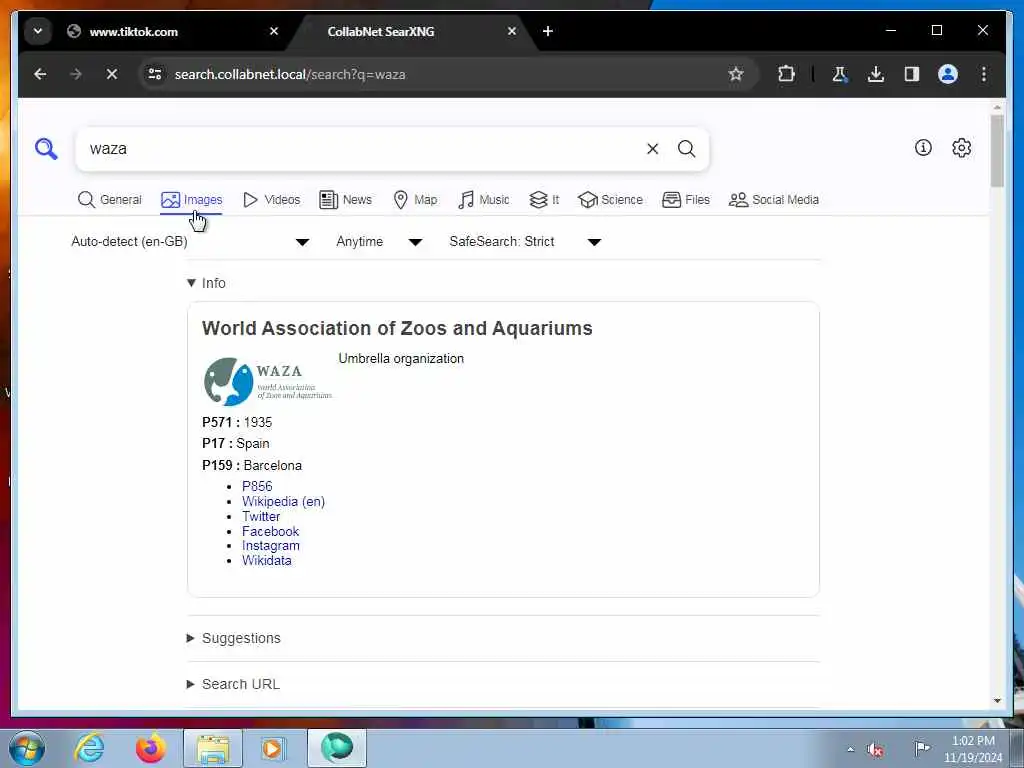Viewport: 1024px width, 768px height.
Task: Open the Facebook link
Action: click(x=270, y=532)
